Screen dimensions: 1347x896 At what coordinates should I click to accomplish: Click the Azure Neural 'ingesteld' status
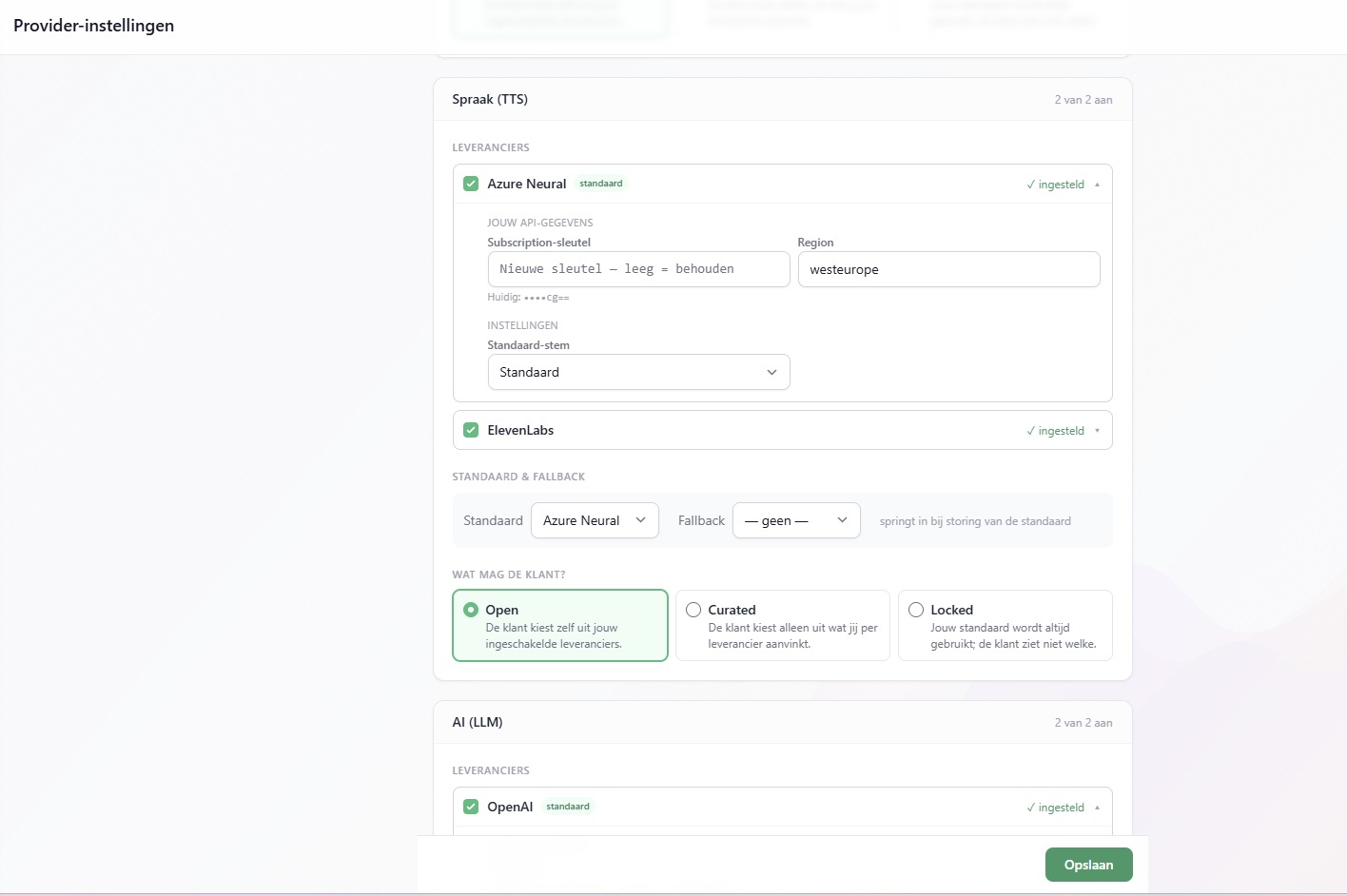[x=1056, y=185]
